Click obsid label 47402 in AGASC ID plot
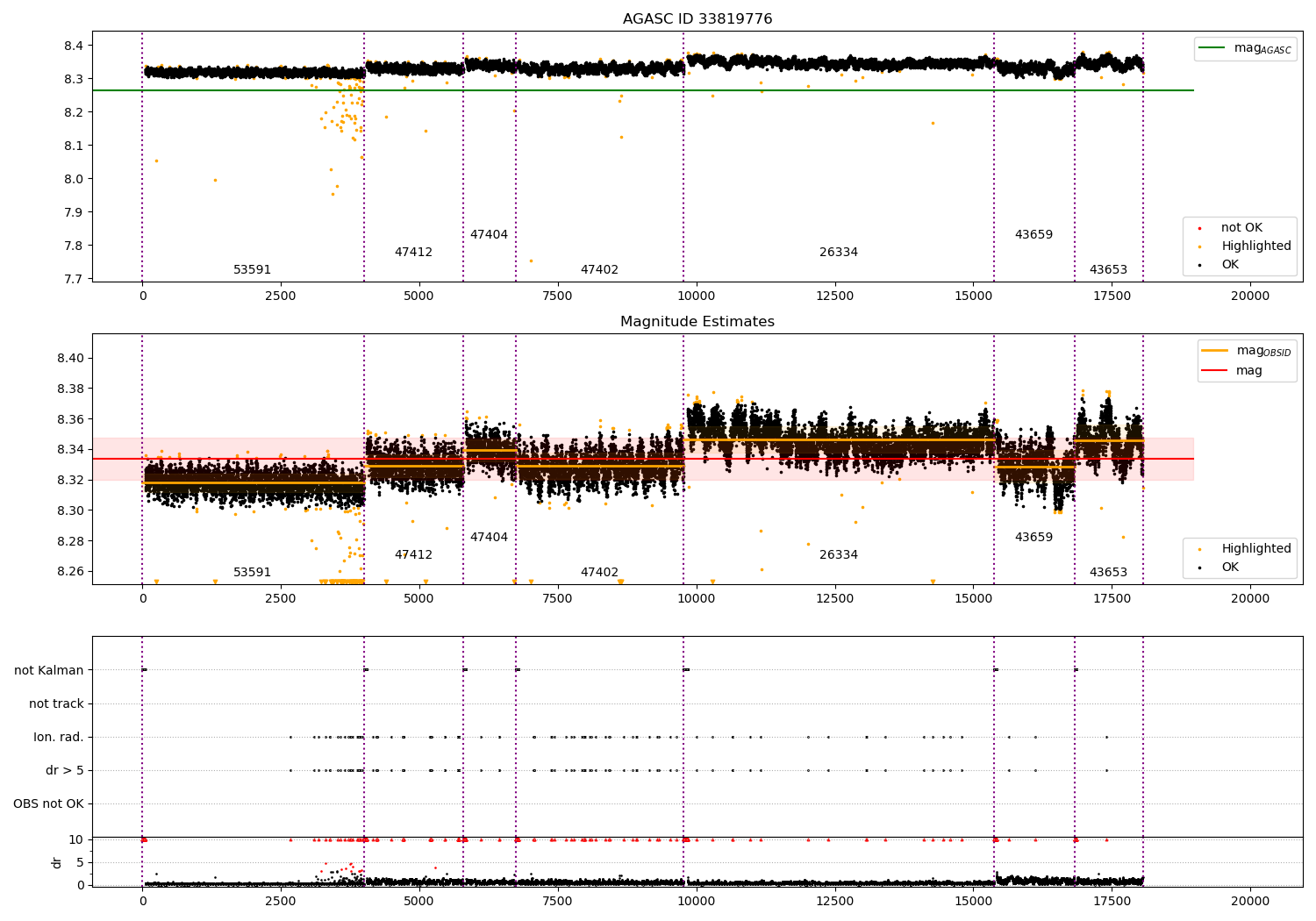The height and width of the screenshot is (921, 1316). pos(599,270)
